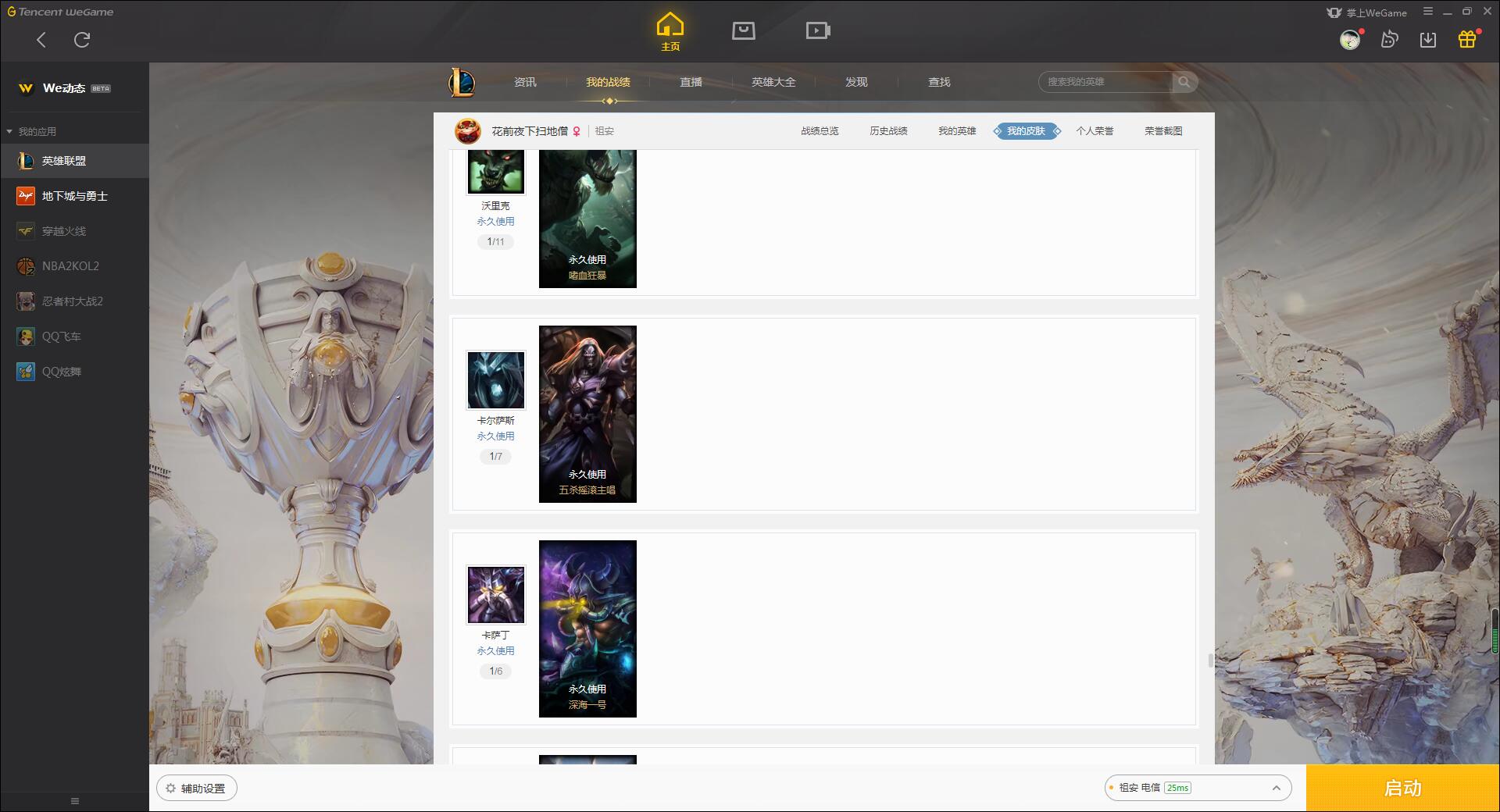Select 地下城与勇士 in the sidebar

[74, 196]
